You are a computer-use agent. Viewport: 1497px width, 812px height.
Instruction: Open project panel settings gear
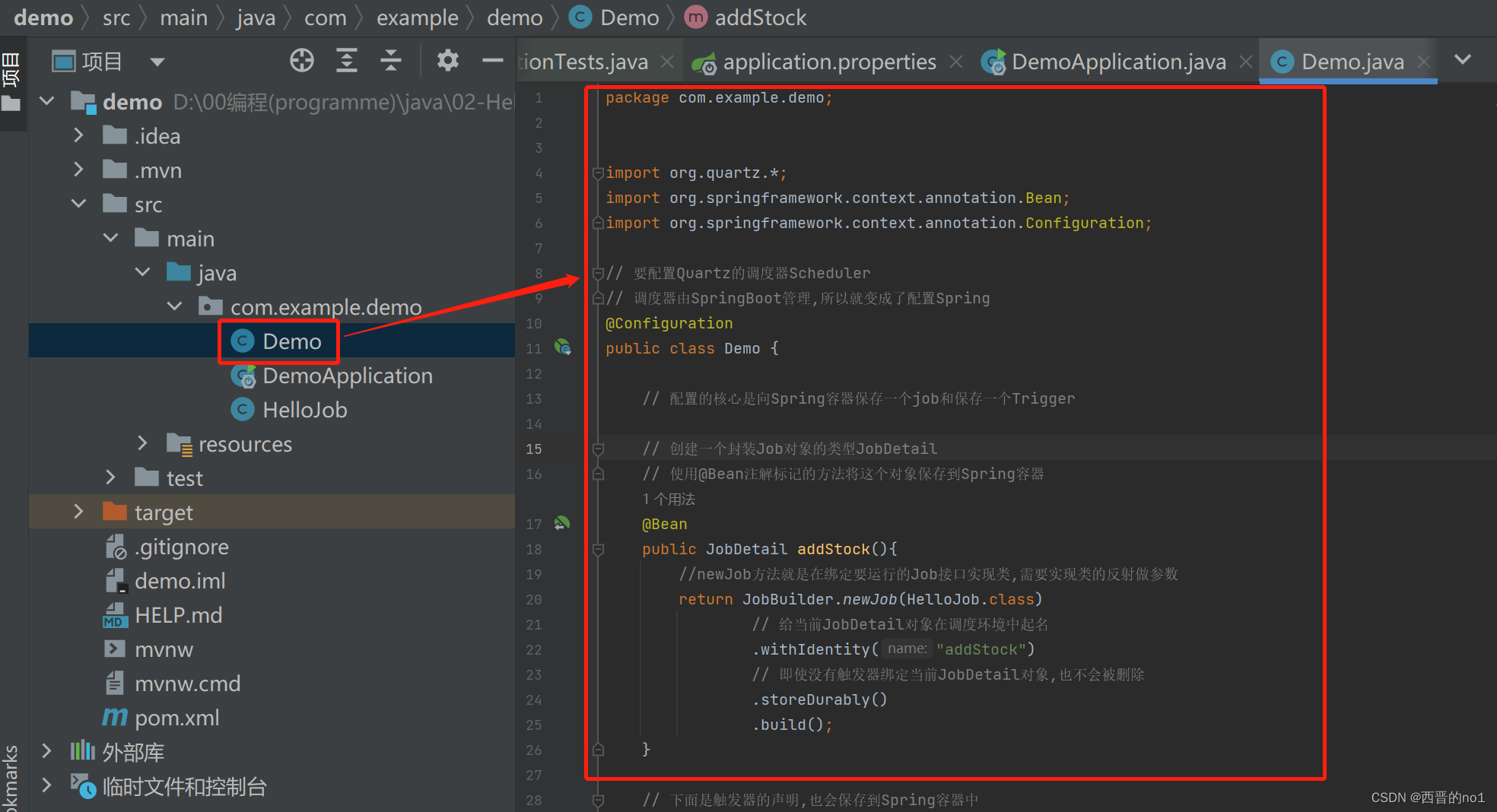click(447, 61)
